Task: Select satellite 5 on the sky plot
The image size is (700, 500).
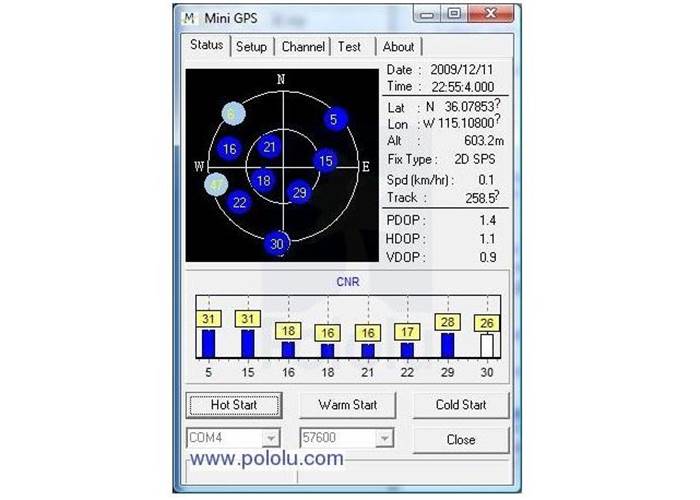Action: pyautogui.click(x=335, y=120)
